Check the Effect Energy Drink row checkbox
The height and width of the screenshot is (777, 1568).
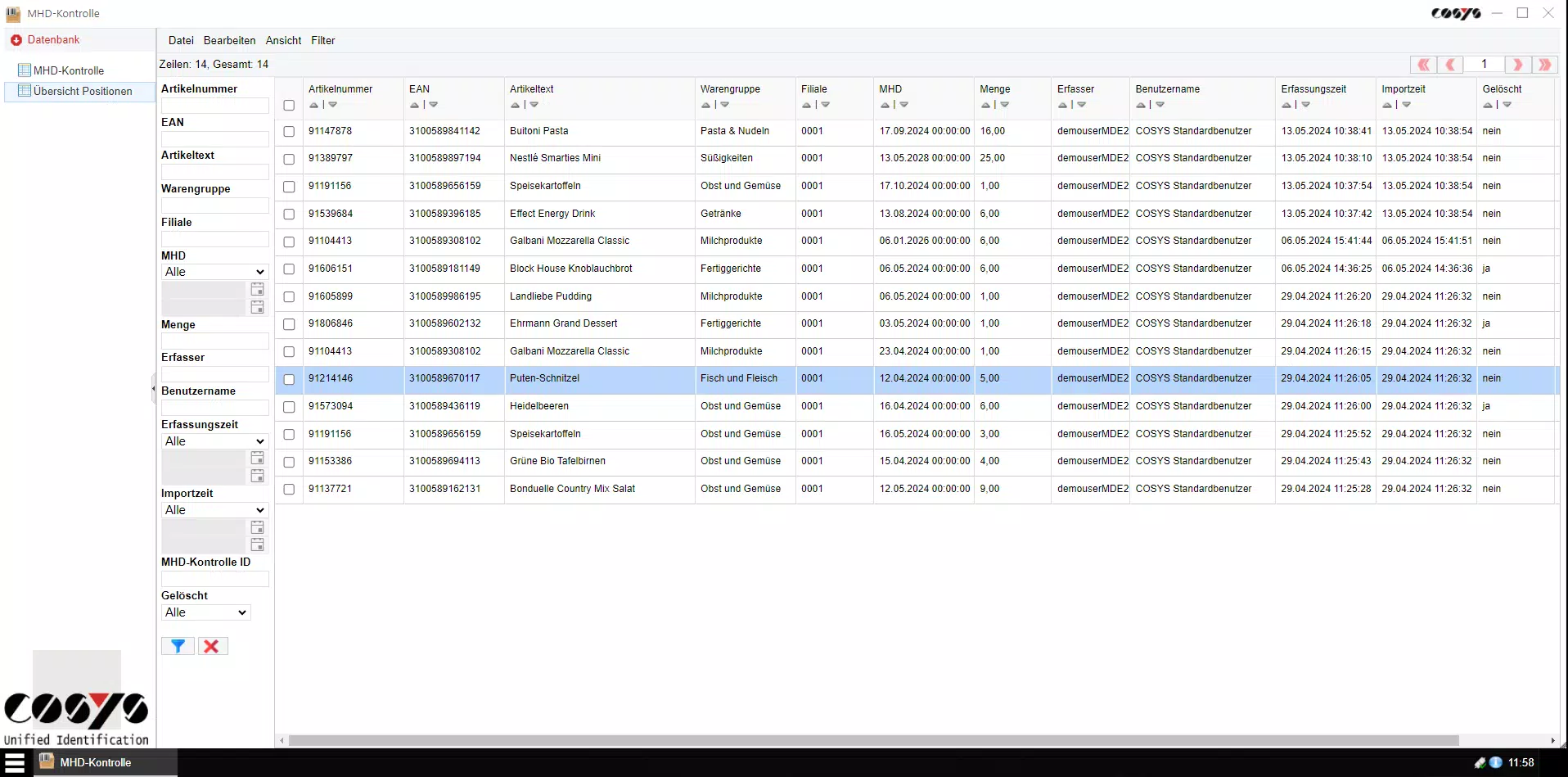click(289, 214)
